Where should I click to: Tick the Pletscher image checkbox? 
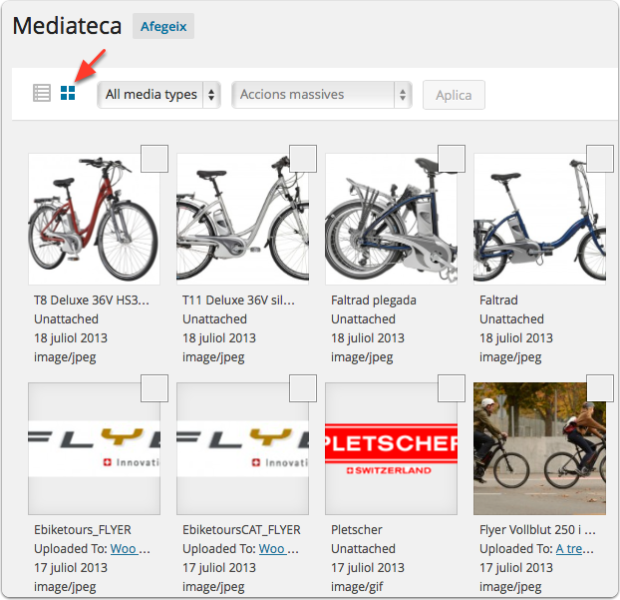(x=452, y=388)
